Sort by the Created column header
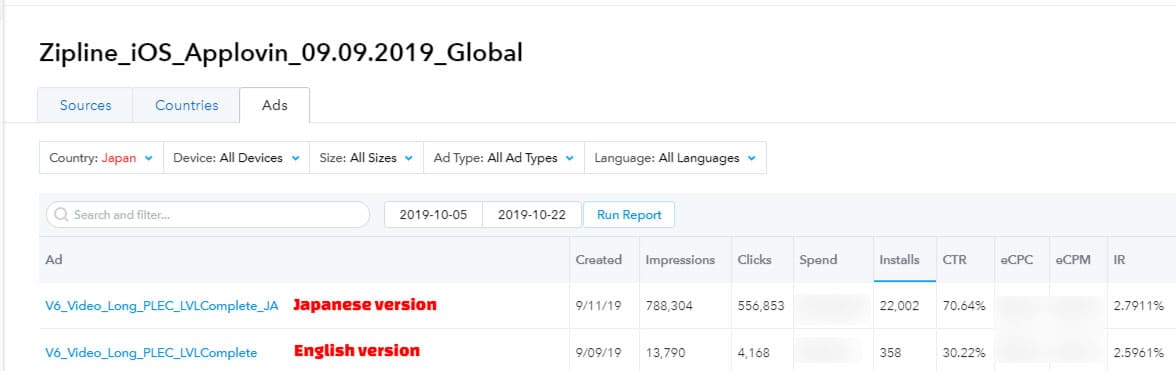The height and width of the screenshot is (371, 1176). [x=598, y=260]
